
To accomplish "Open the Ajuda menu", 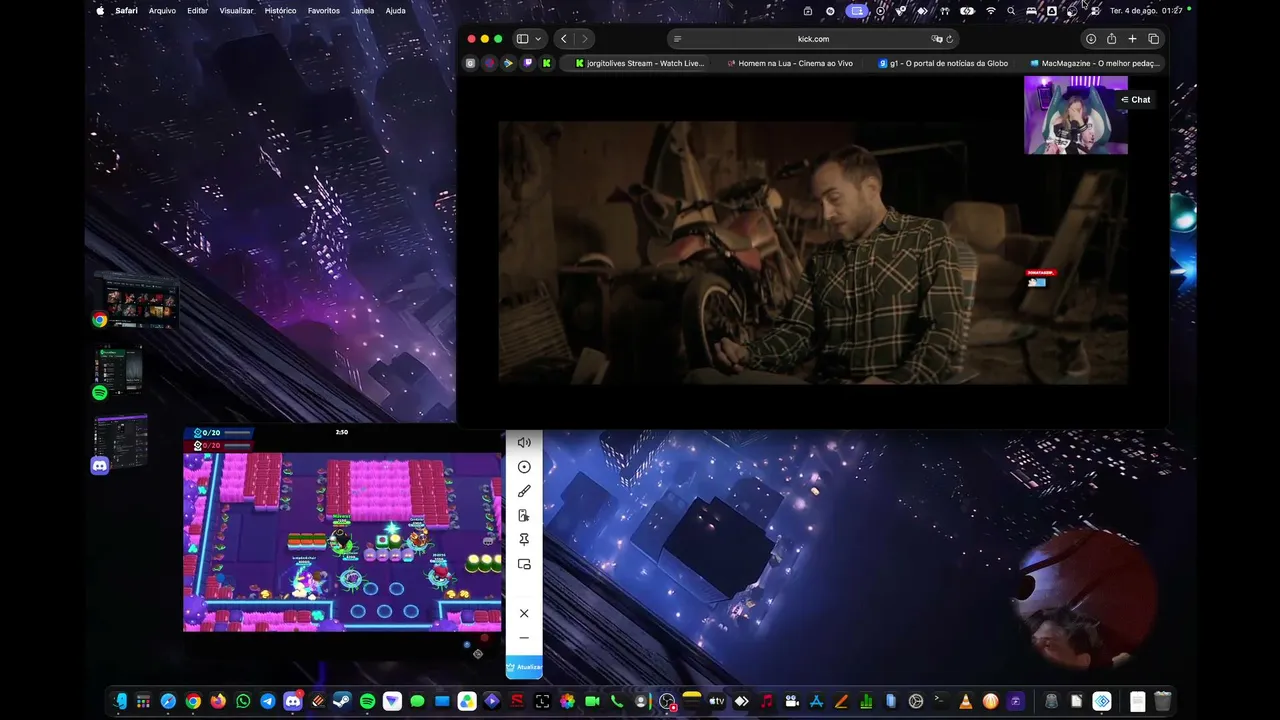I will [395, 11].
